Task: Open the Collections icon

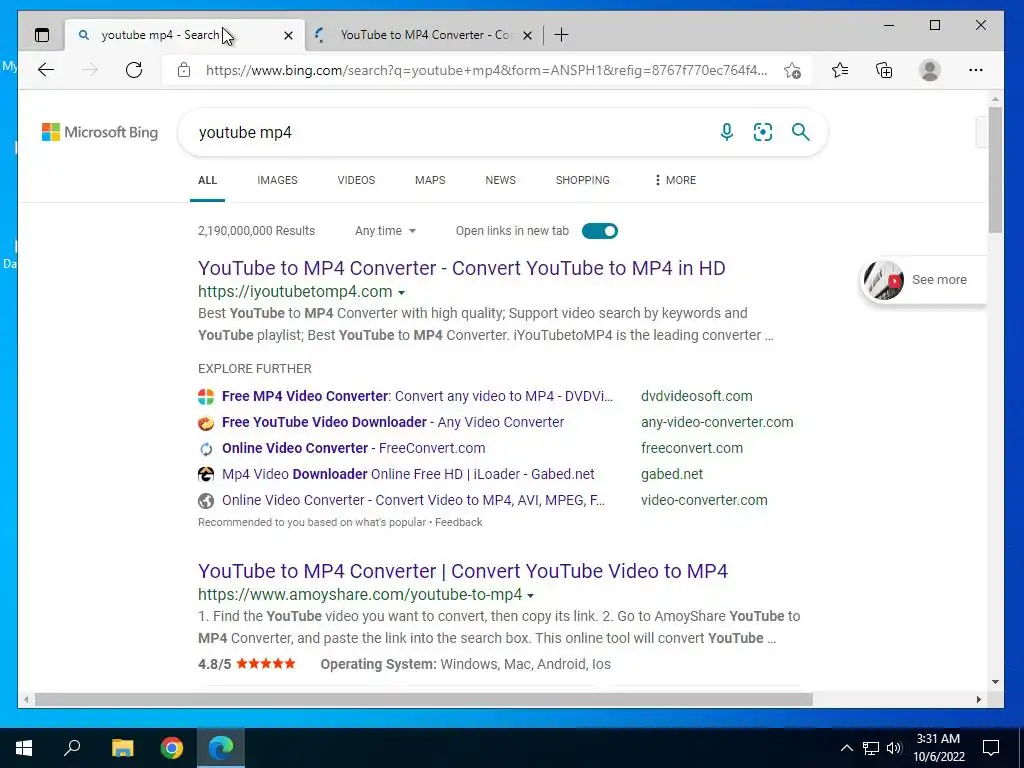Action: click(x=884, y=70)
